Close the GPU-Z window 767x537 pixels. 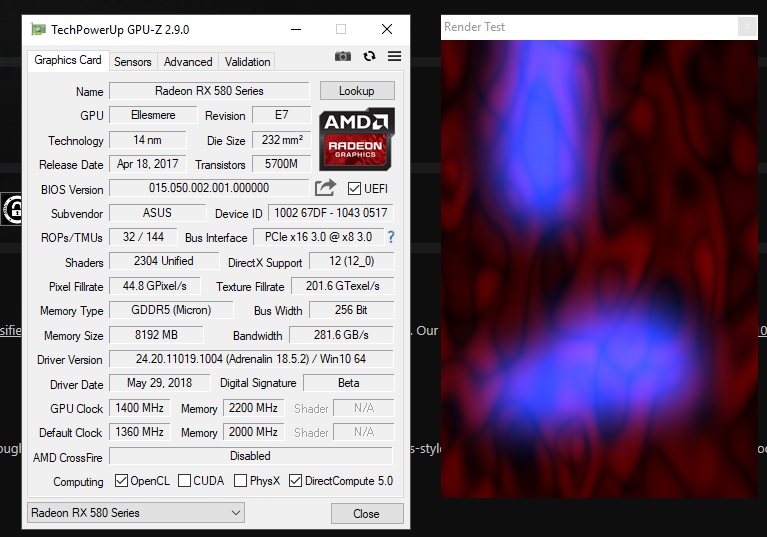click(x=387, y=29)
